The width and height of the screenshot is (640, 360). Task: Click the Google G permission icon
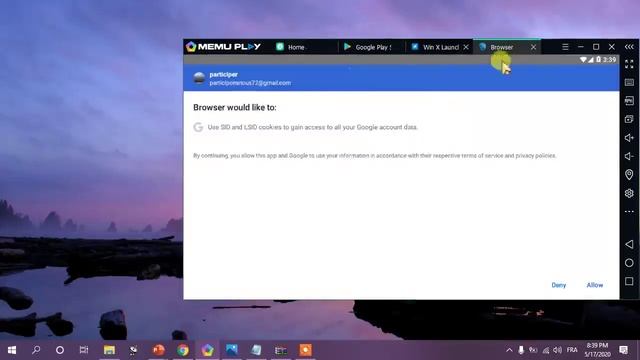click(198, 127)
